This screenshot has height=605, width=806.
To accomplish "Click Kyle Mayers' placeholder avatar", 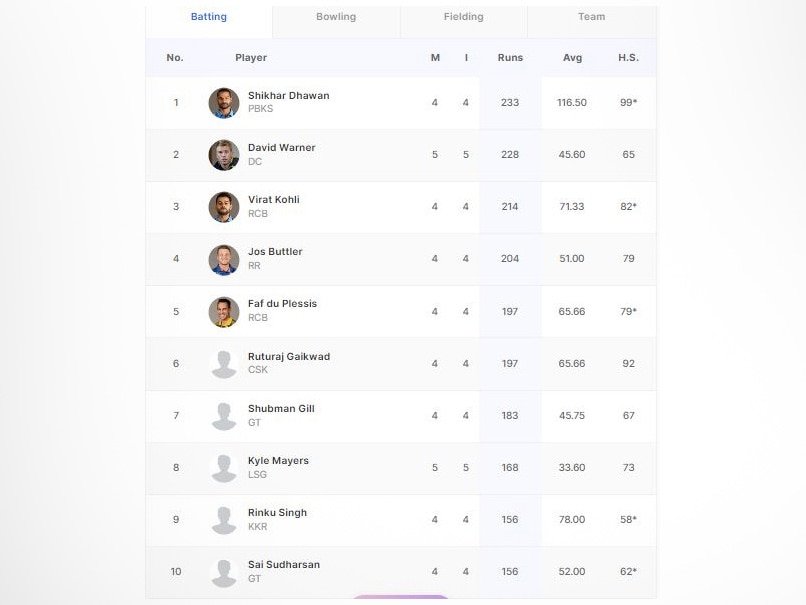I will pyautogui.click(x=224, y=468).
